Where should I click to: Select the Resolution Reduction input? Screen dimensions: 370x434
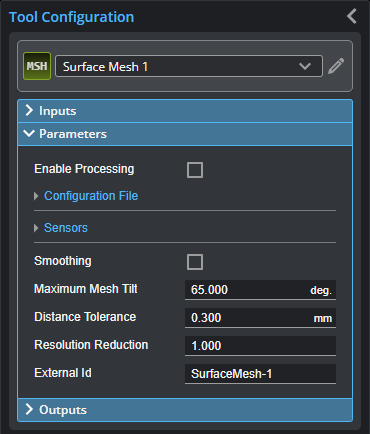[260, 346]
